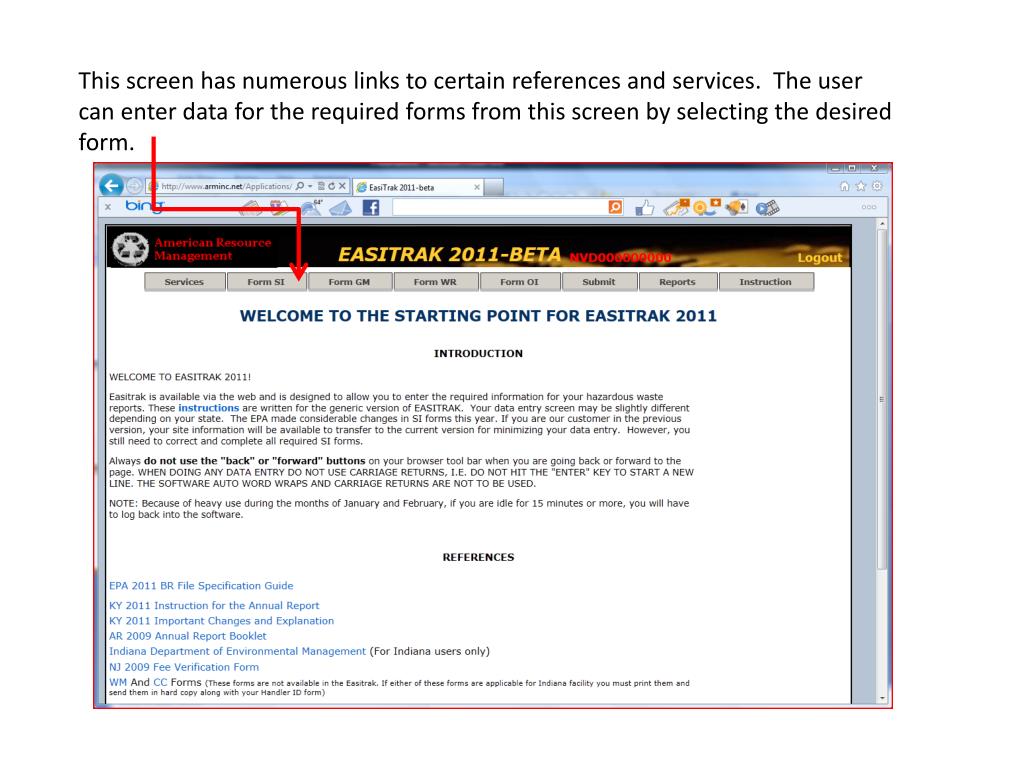Screen dimensions: 1024x768
Task: Open the Form SI menu
Action: point(266,282)
